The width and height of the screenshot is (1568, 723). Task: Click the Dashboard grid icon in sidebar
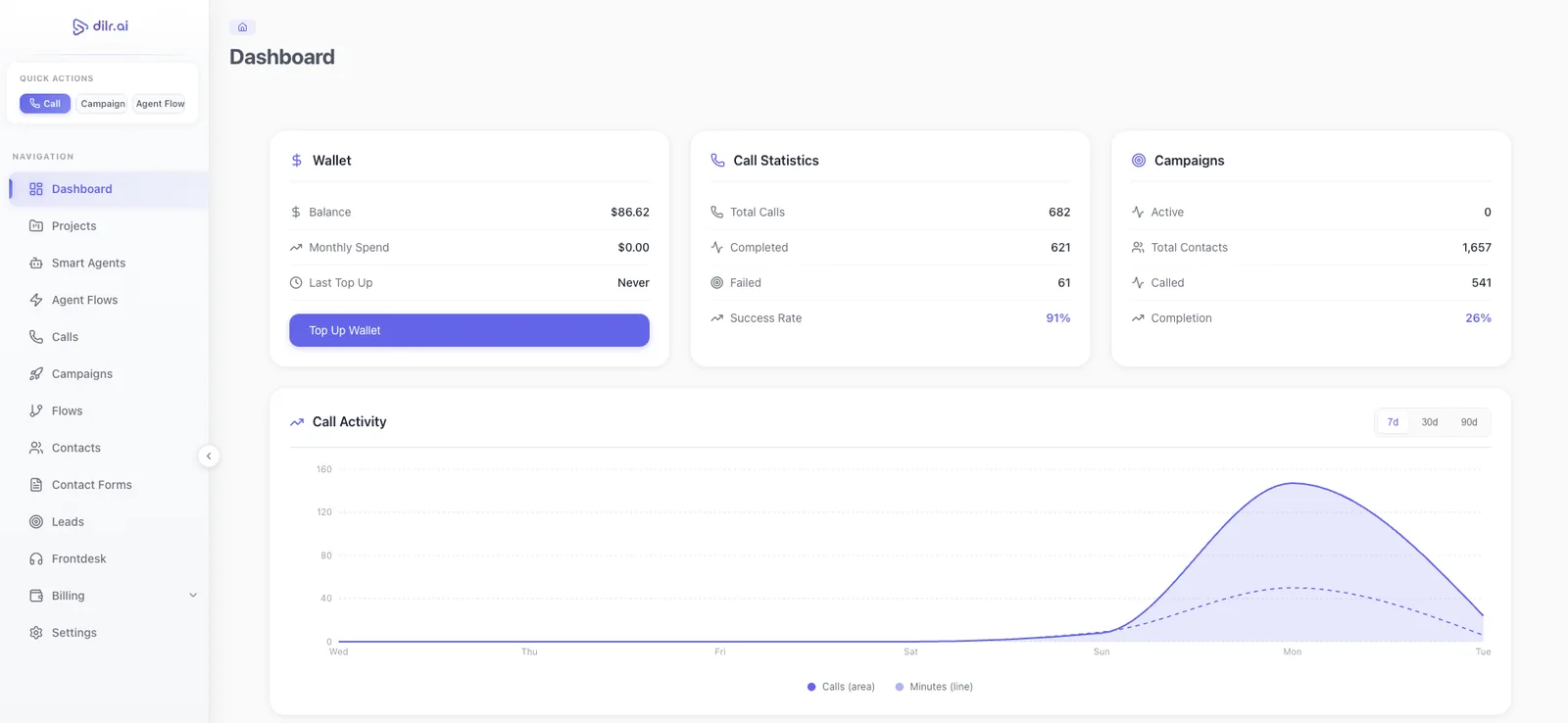pyautogui.click(x=36, y=189)
